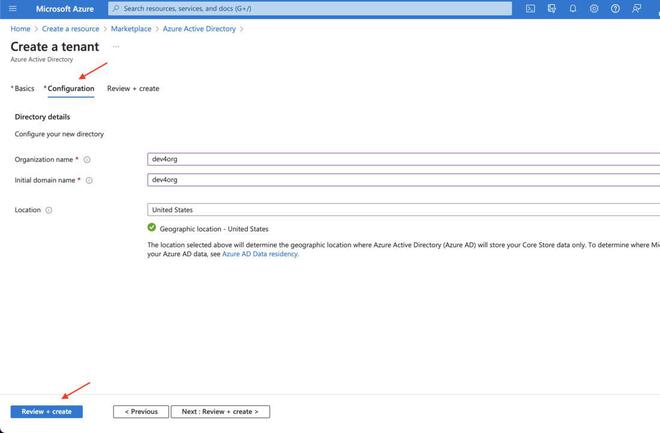Go to Azure Active Directory breadcrumb
This screenshot has width=660, height=433.
point(199,29)
